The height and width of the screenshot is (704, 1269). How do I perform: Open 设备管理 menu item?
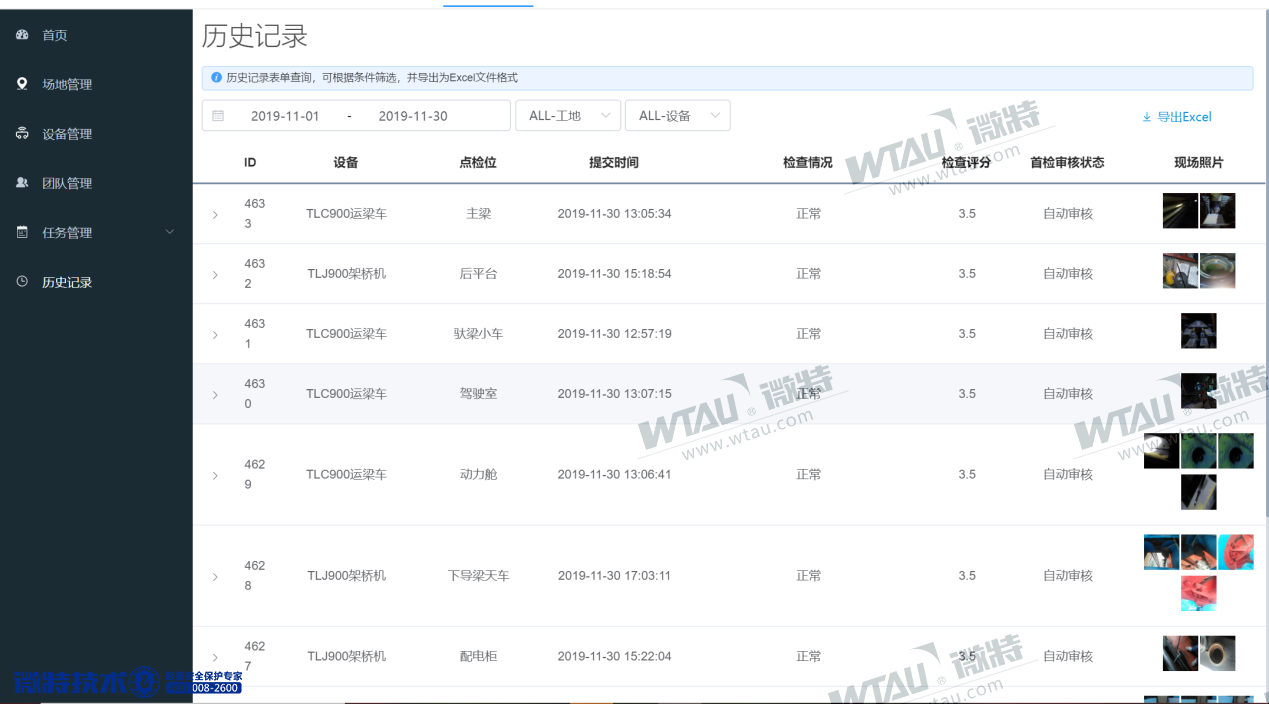tap(67, 134)
